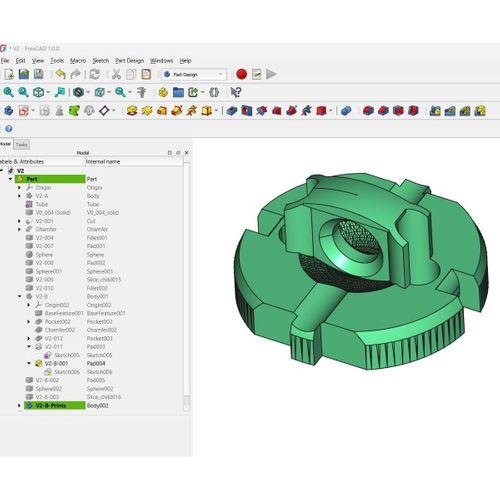Click the Pad tool icon
Screen dimensions: 500x500
point(132,111)
